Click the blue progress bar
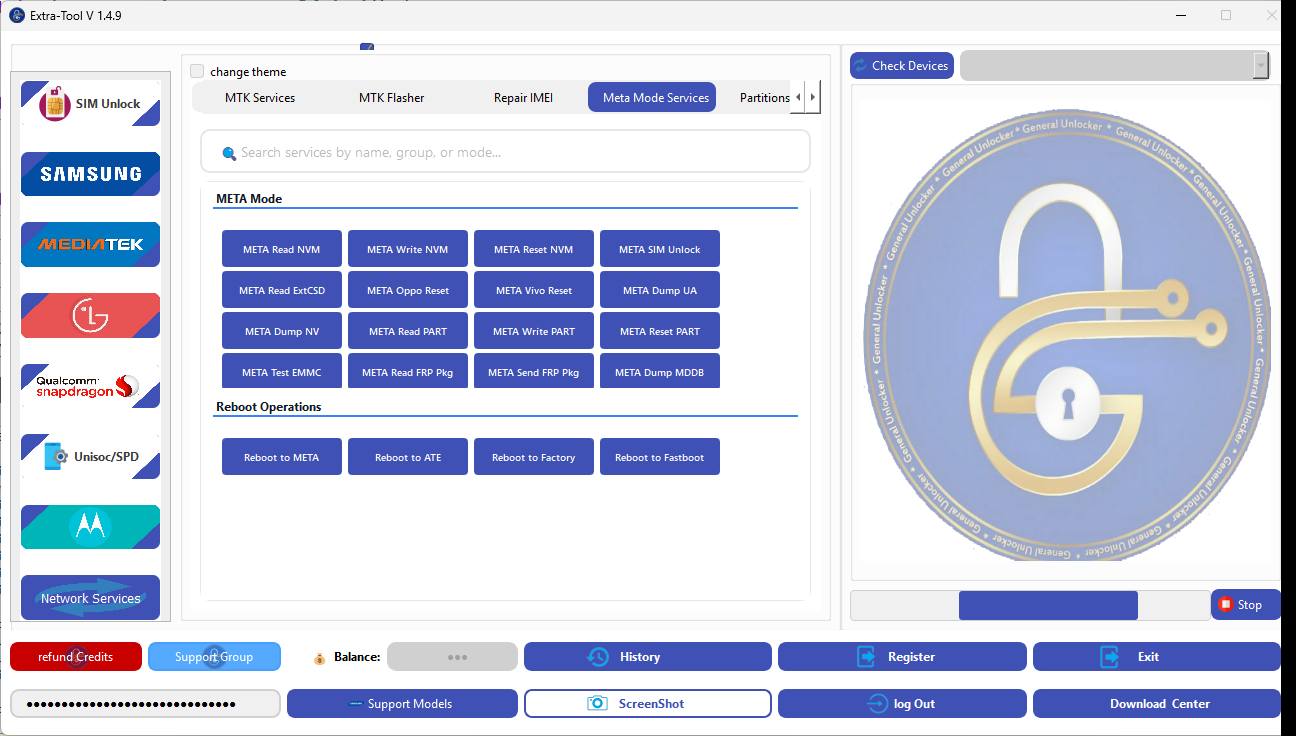The height and width of the screenshot is (736, 1296). coord(1047,605)
